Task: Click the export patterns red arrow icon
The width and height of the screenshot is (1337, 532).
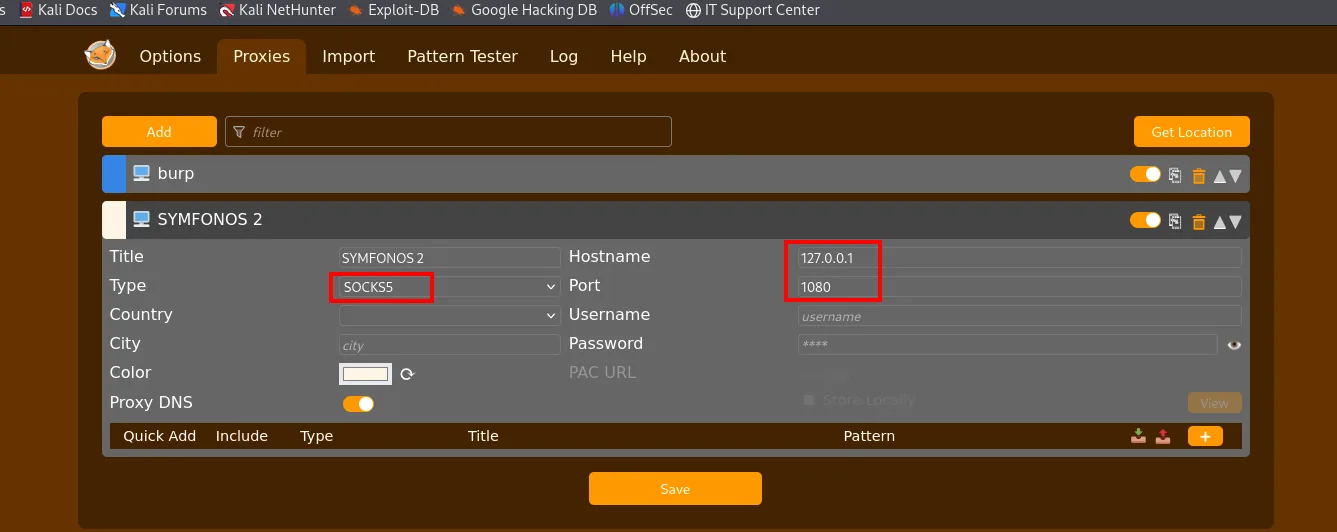Action: (x=1163, y=436)
